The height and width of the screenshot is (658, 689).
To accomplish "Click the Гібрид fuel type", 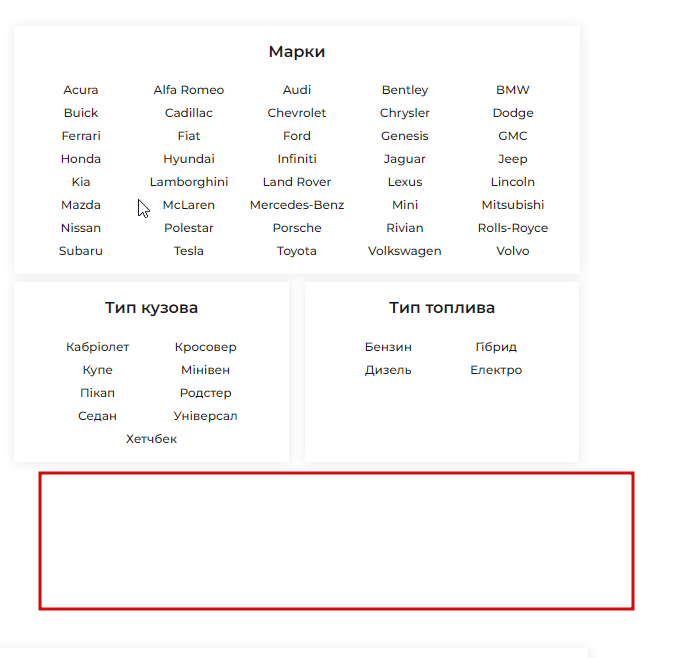I will pos(496,347).
